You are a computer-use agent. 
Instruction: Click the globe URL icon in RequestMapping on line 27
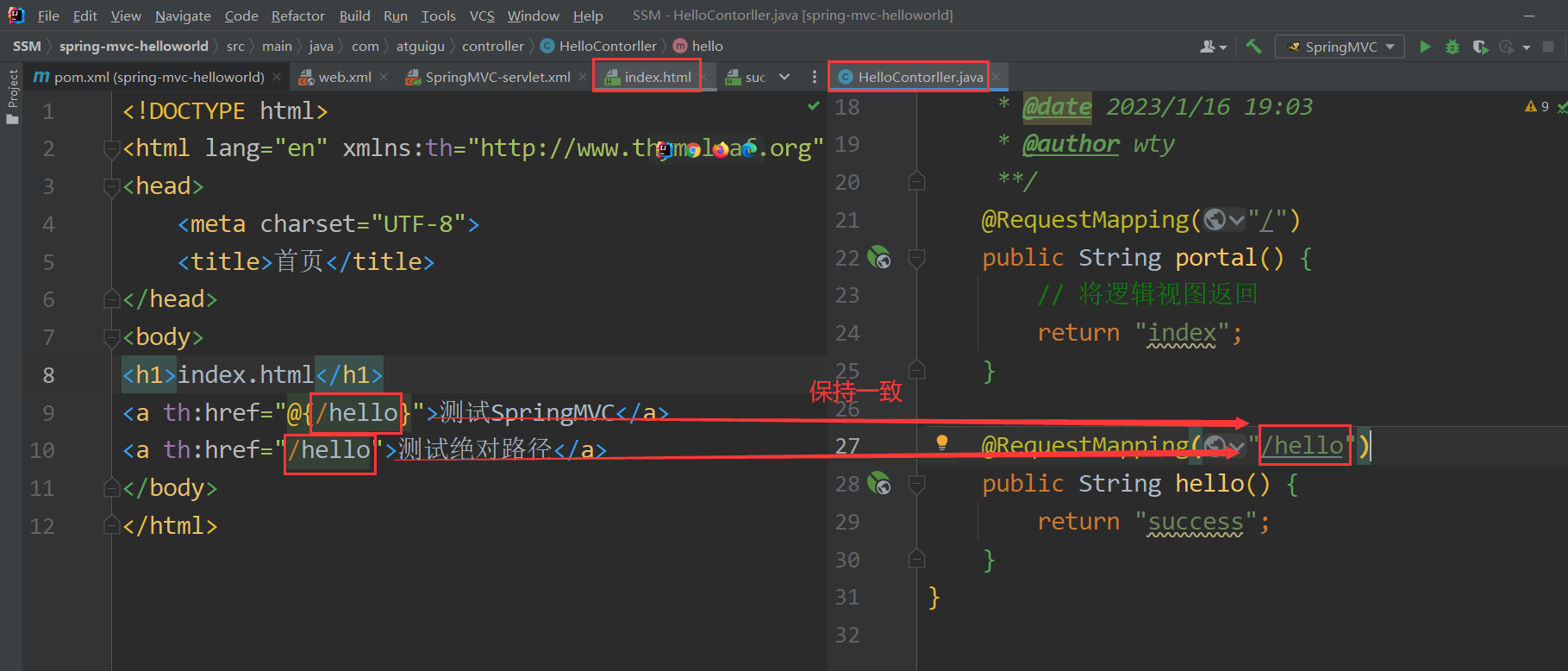[x=1215, y=446]
